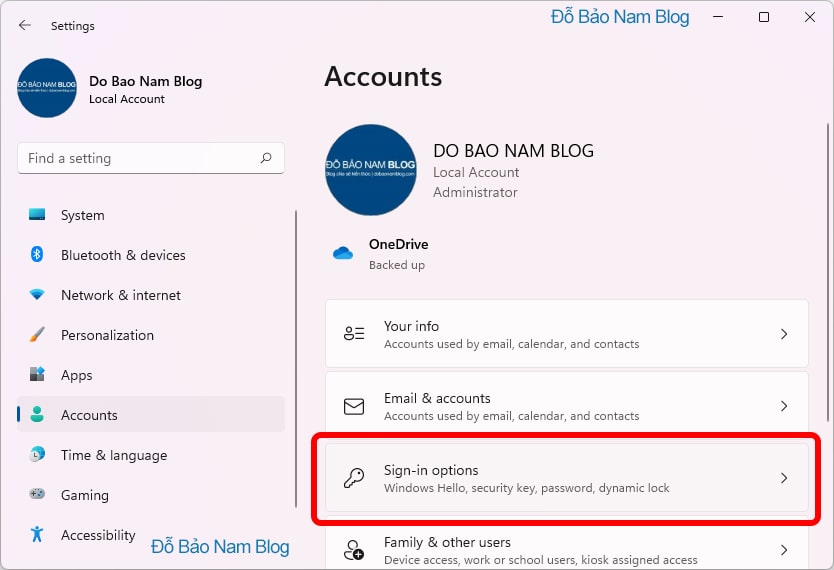The image size is (834, 570).
Task: Expand Family & other users chevron
Action: [783, 550]
